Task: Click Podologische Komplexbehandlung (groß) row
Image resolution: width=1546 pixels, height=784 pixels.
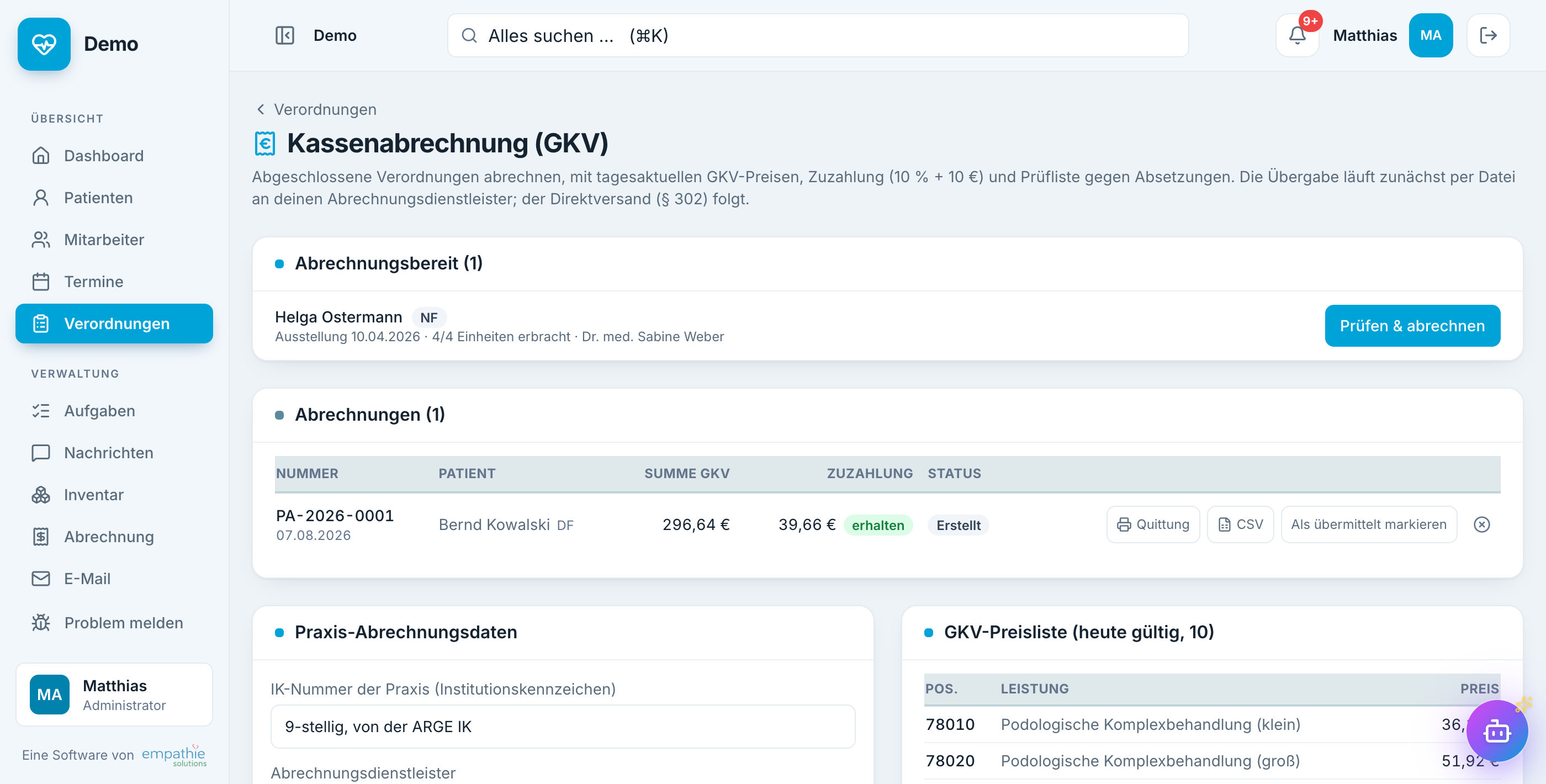Action: tap(1212, 761)
